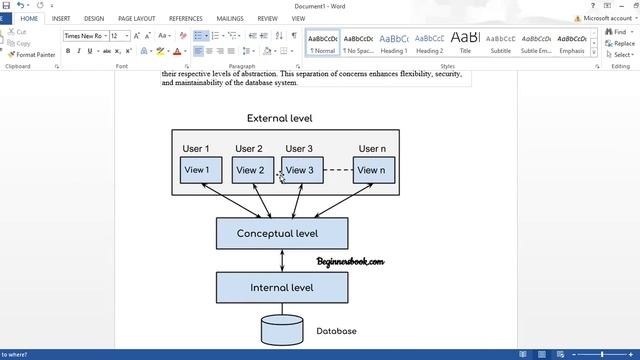Toggle underline formatting

tap(90, 51)
